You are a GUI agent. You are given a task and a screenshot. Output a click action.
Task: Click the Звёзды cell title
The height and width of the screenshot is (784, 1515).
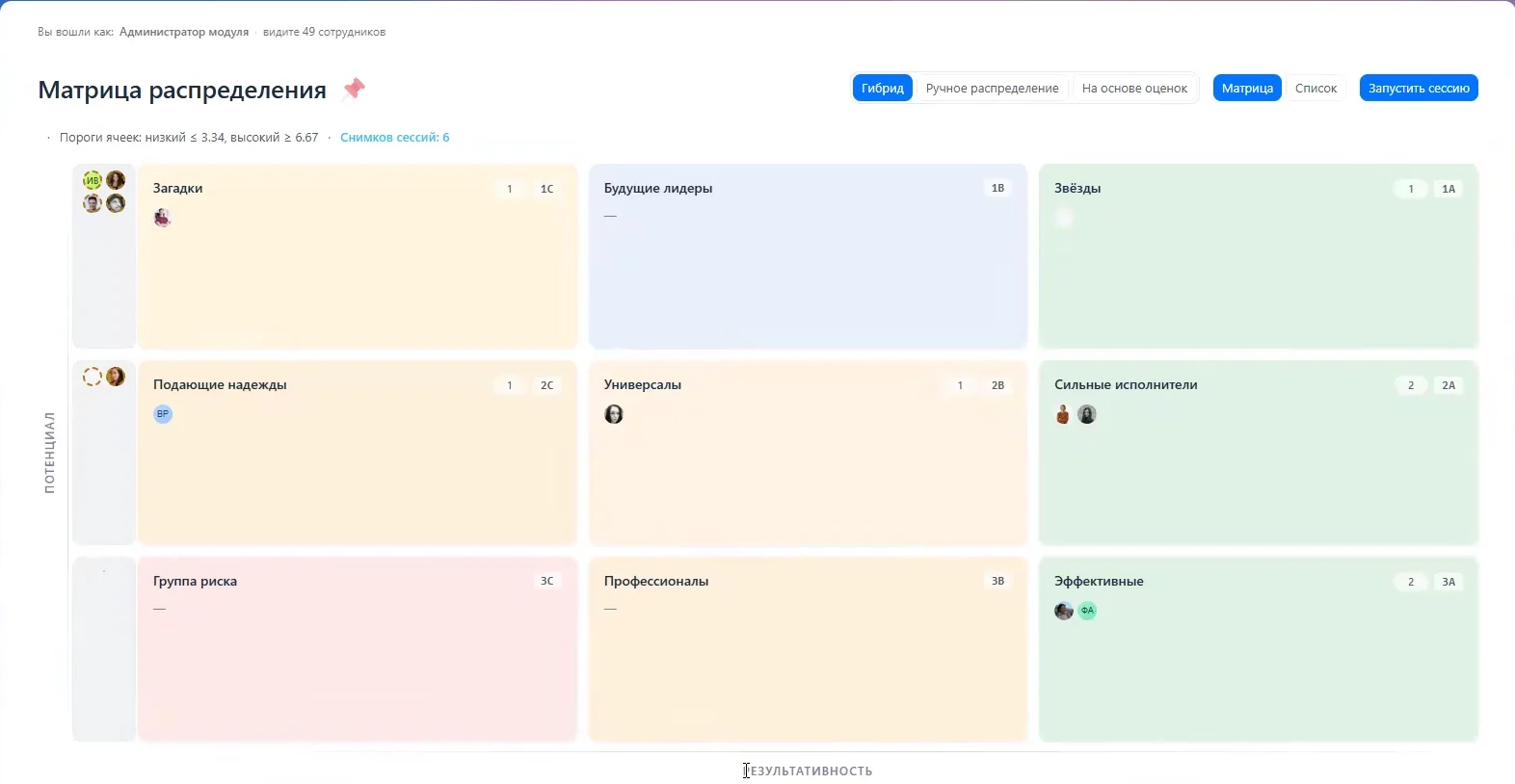pyautogui.click(x=1077, y=189)
